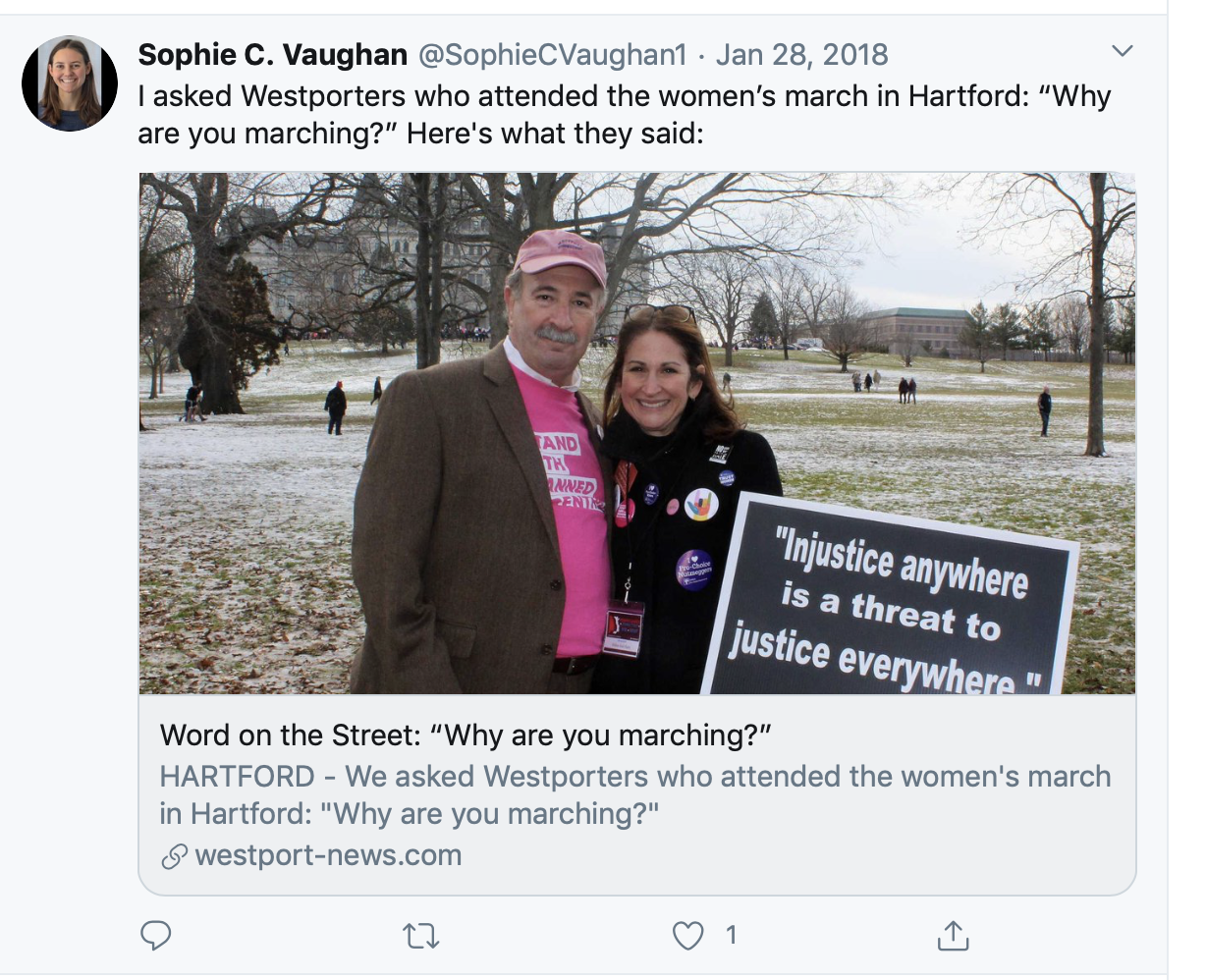Click the reply speech bubble icon

[156, 936]
